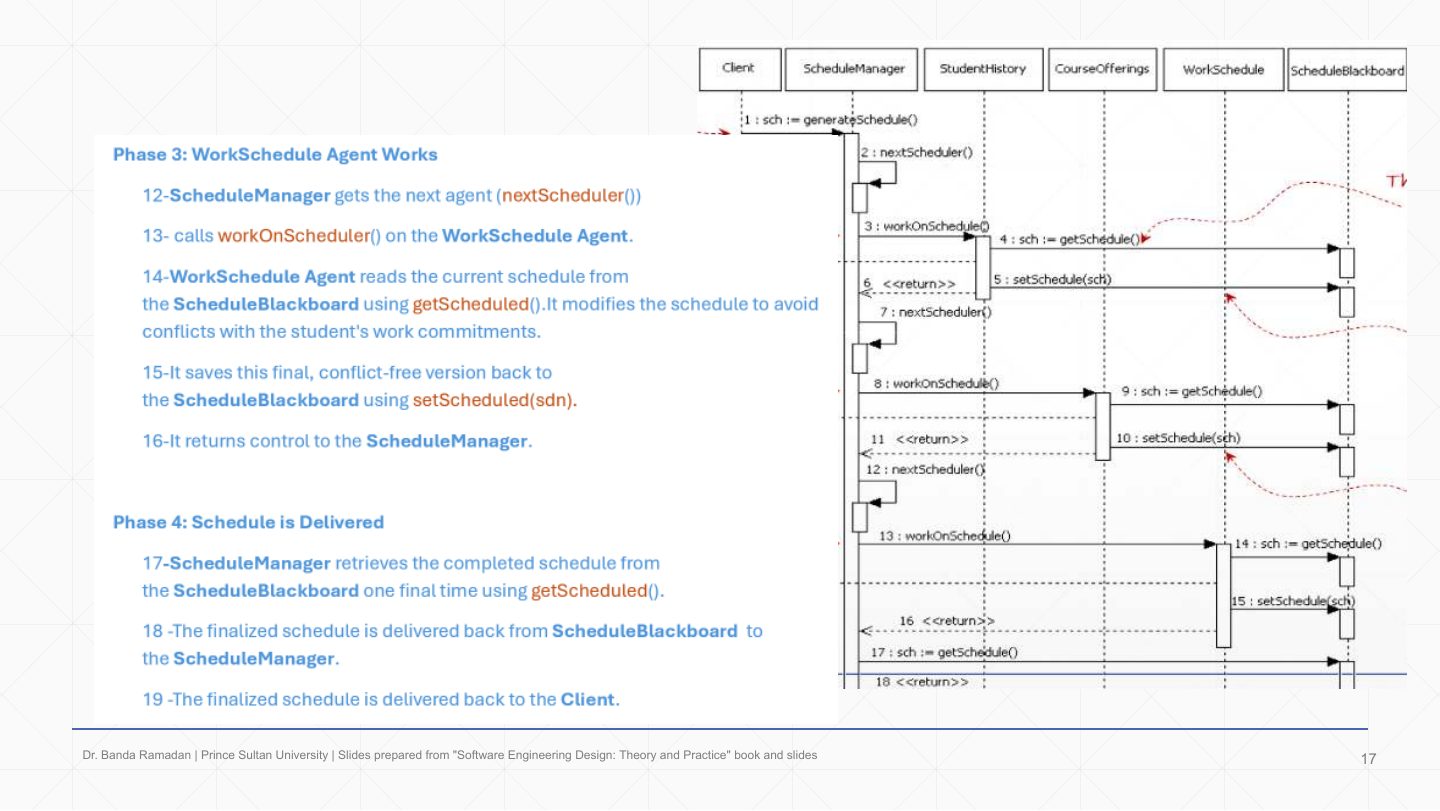Click step 16 'returns control to the ScheduleManager'
The image size is (1440, 811).
tap(337, 441)
